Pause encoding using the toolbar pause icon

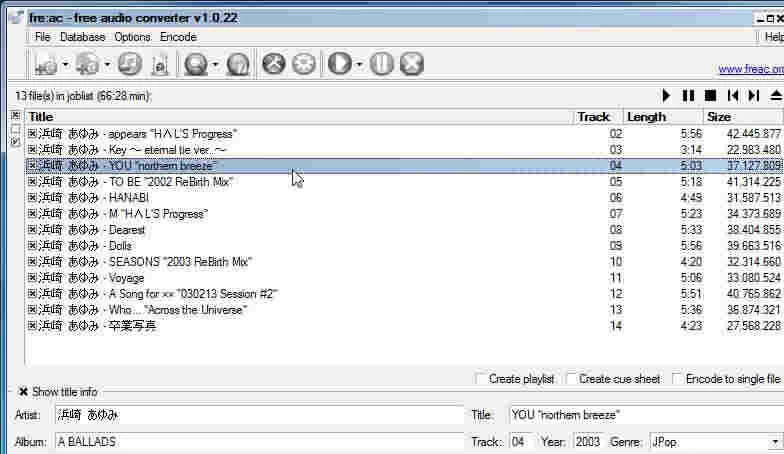[381, 64]
